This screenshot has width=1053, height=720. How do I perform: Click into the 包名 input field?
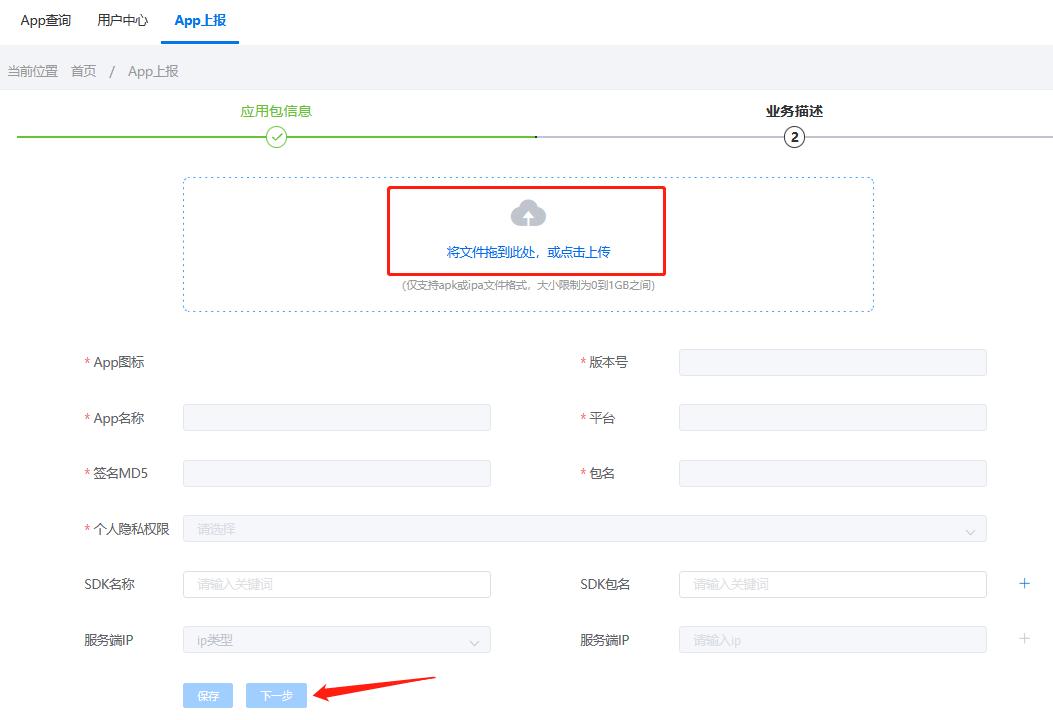832,472
